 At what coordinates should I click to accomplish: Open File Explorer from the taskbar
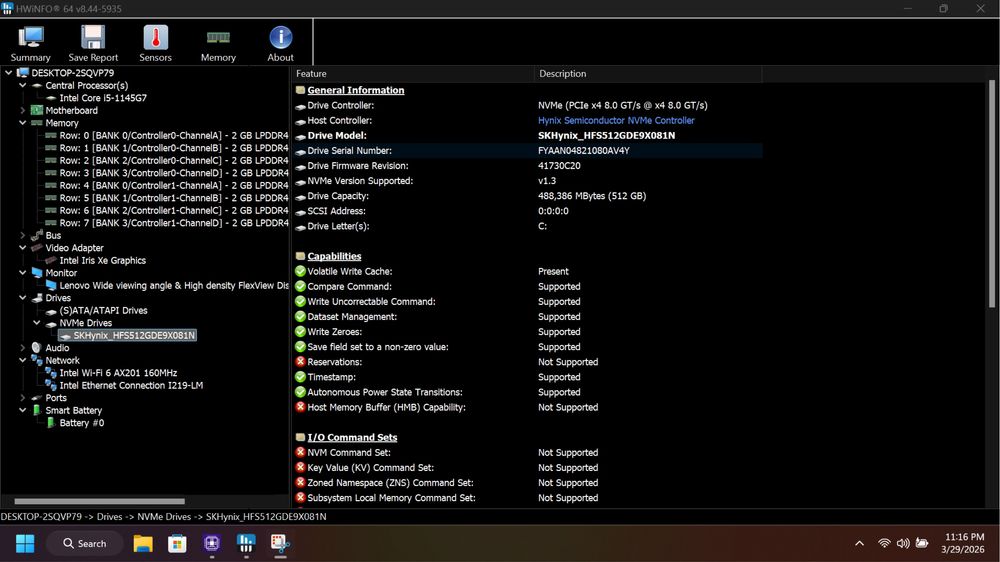tap(143, 544)
